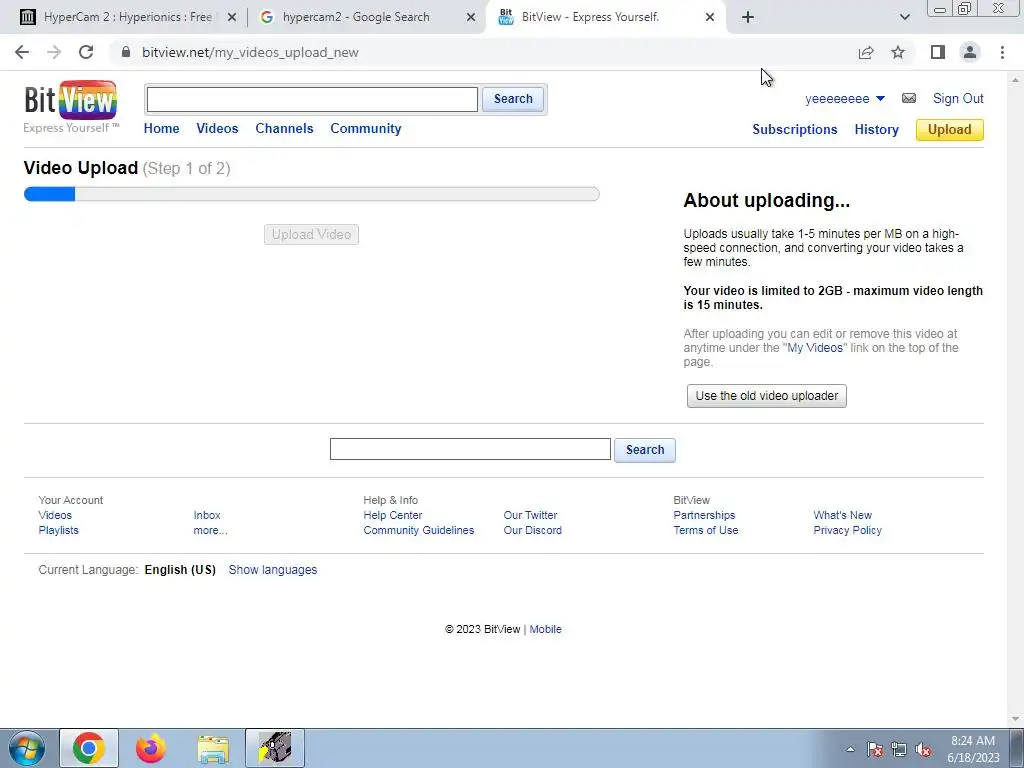Click the yellow Upload button
Viewport: 1024px width, 768px height.
click(950, 129)
